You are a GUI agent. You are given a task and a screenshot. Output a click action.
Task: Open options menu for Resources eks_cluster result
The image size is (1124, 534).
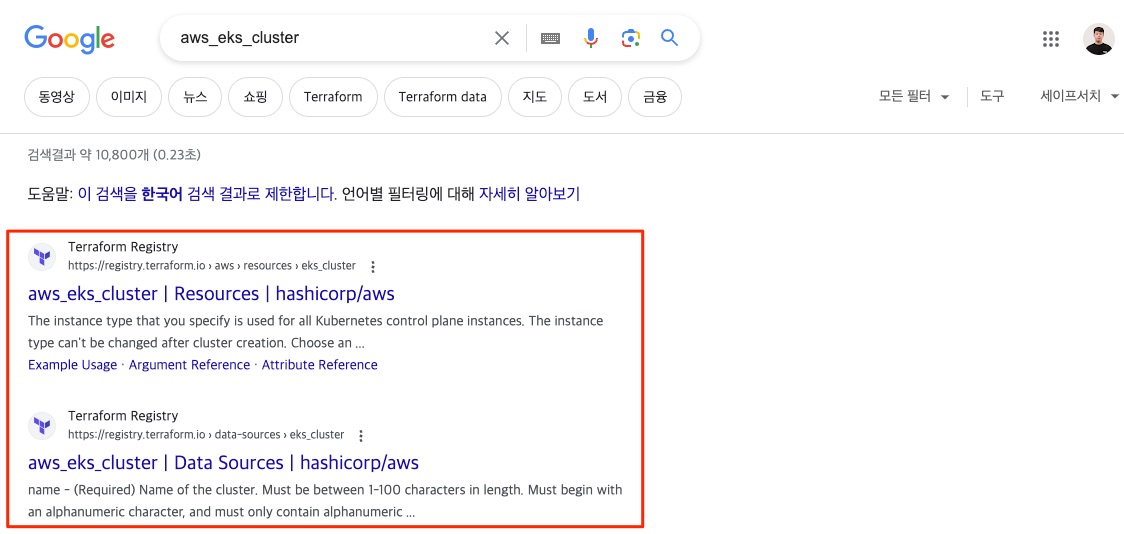pyautogui.click(x=373, y=267)
